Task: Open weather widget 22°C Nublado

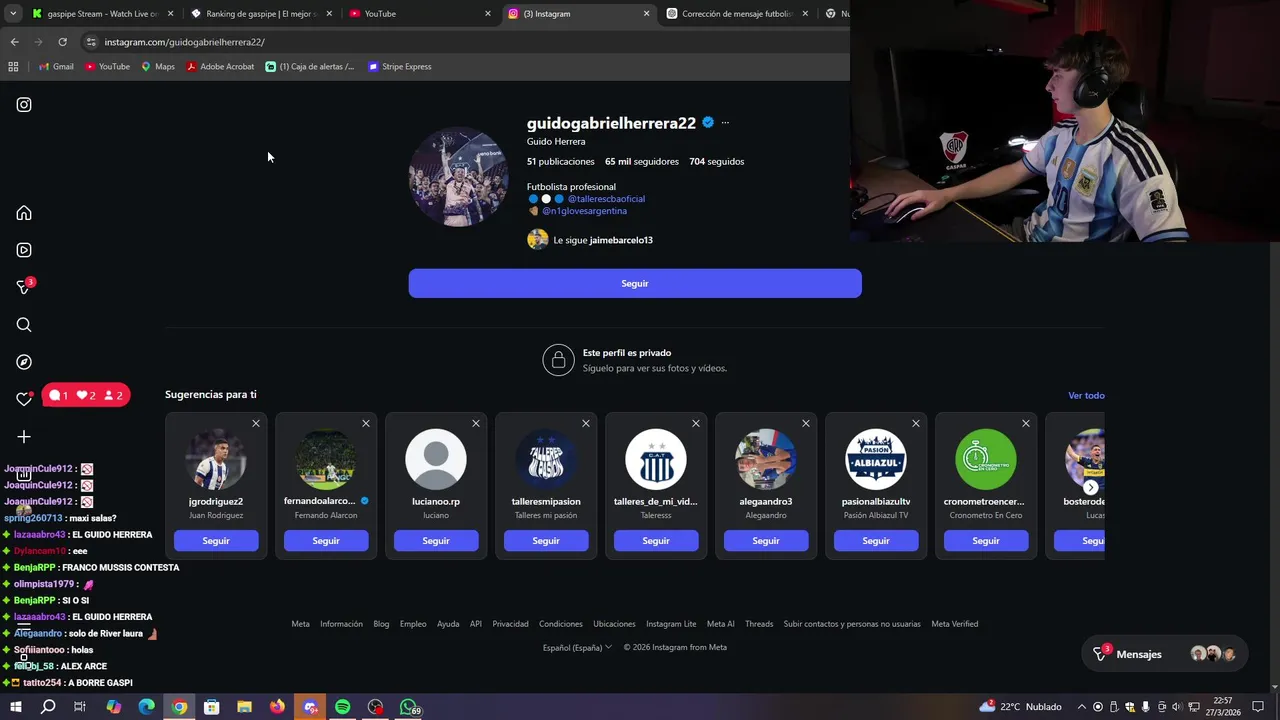Action: (x=1021, y=707)
